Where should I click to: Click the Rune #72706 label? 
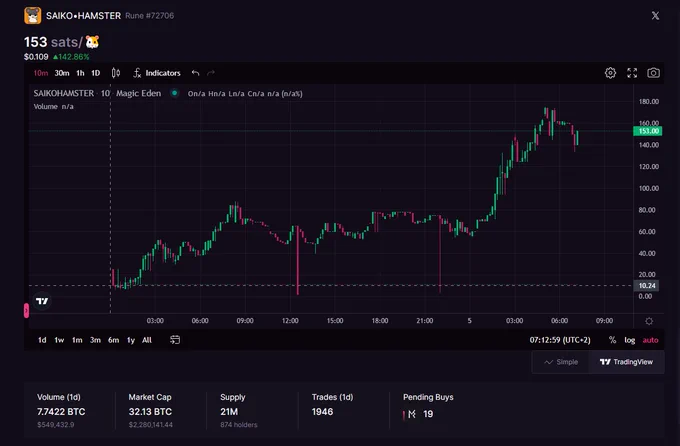click(x=150, y=16)
